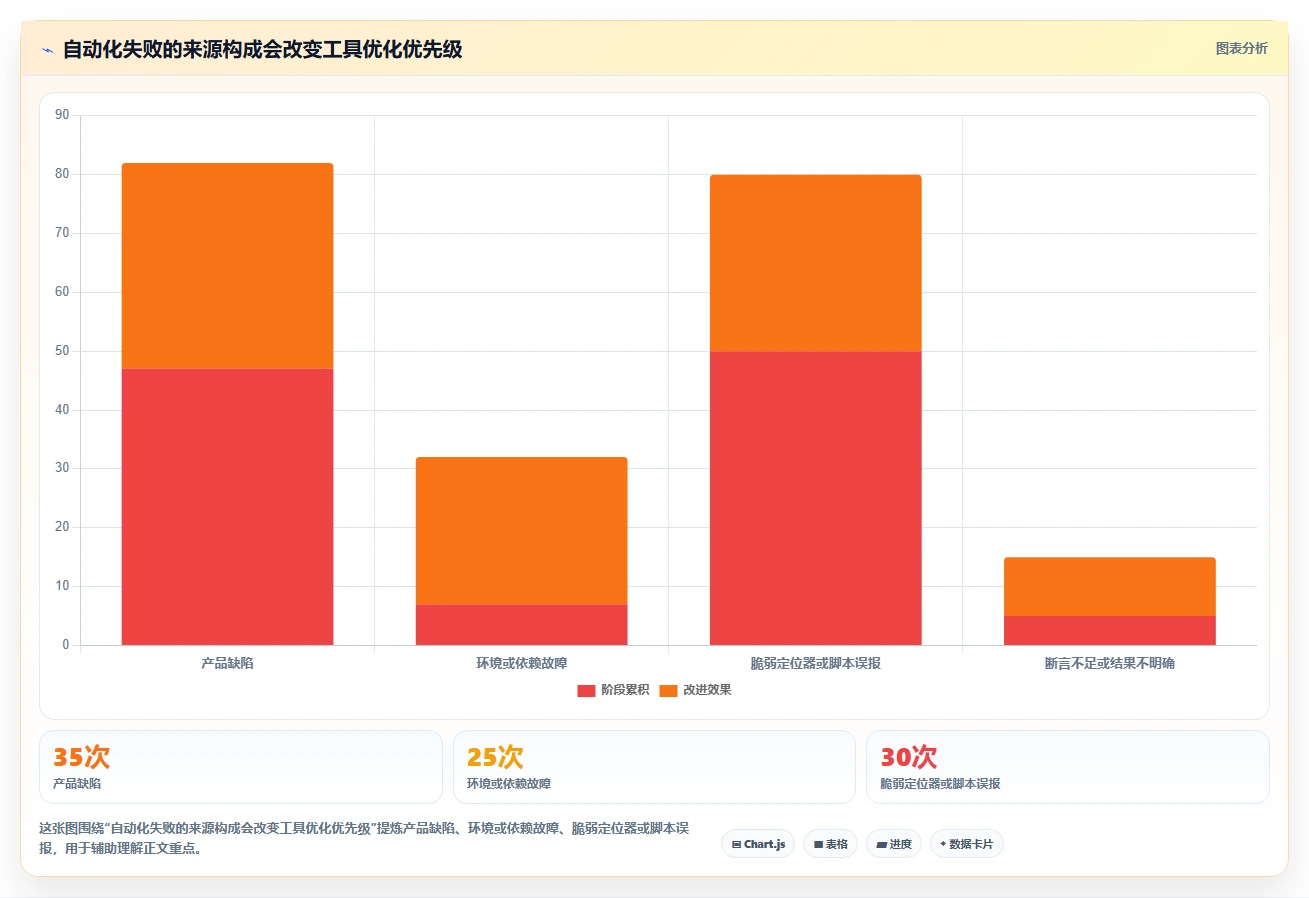Toggle the 阶段累积 legend entry
This screenshot has width=1309, height=898.
[x=613, y=690]
